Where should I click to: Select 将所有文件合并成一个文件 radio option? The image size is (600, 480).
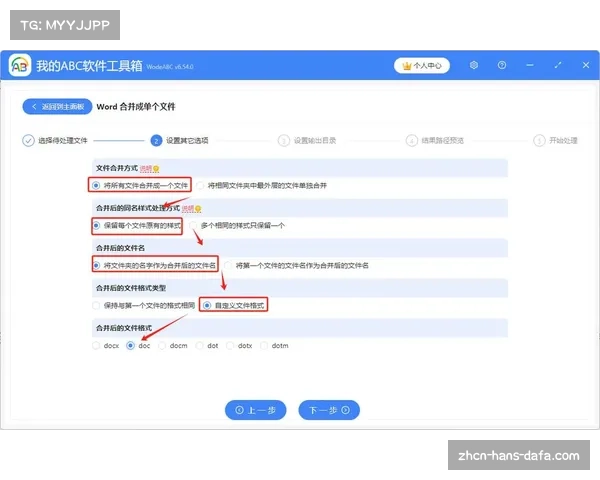[140, 186]
